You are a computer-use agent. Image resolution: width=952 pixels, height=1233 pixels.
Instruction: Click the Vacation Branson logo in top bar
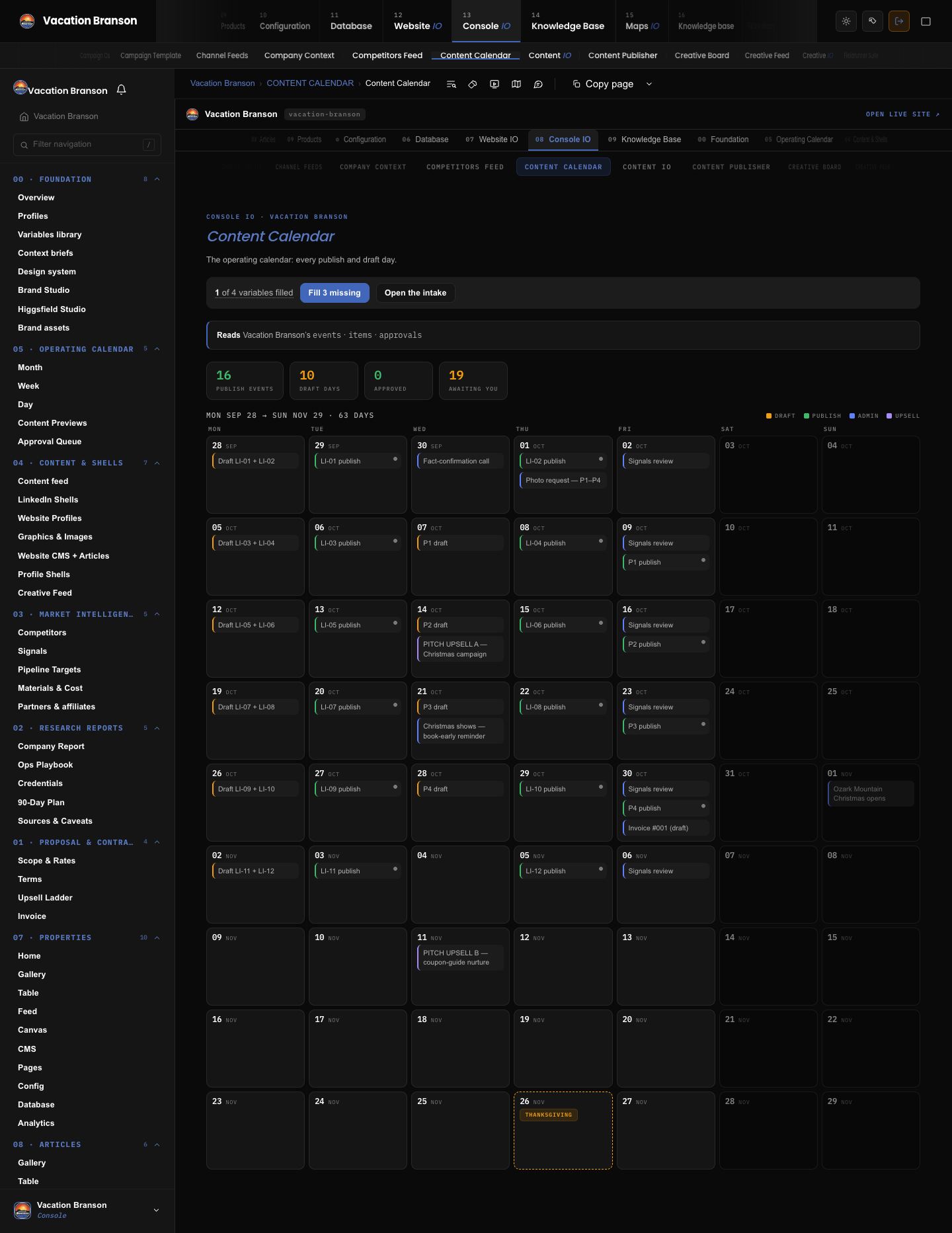coord(27,20)
